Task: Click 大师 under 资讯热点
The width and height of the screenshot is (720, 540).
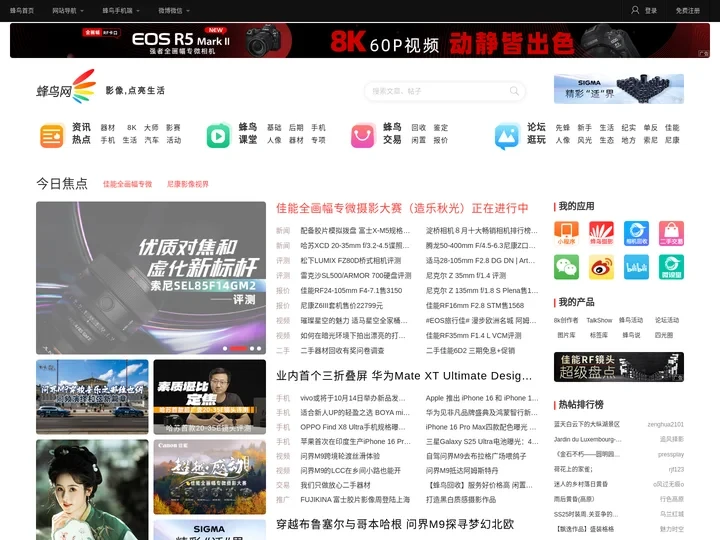Action: pos(151,128)
